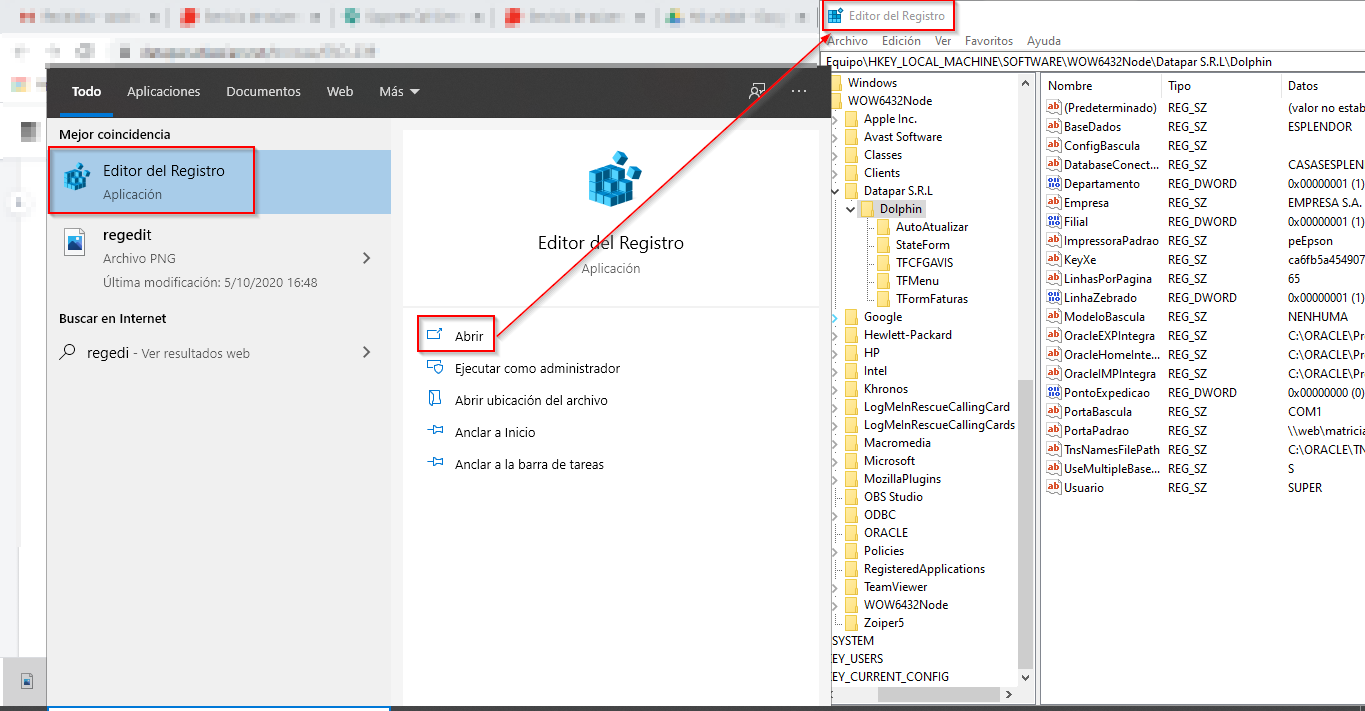Choose Abrir ubicación del archivo
The height and width of the screenshot is (711, 1365).
[531, 400]
